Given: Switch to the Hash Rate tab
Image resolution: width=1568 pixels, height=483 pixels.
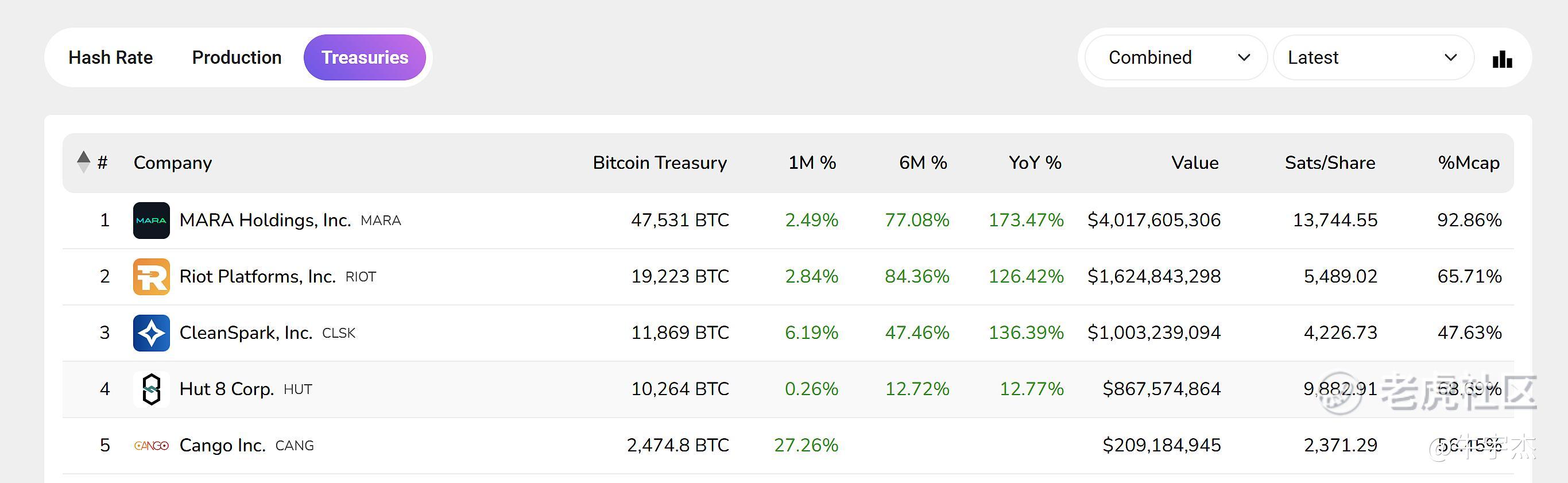Looking at the screenshot, I should click(110, 57).
